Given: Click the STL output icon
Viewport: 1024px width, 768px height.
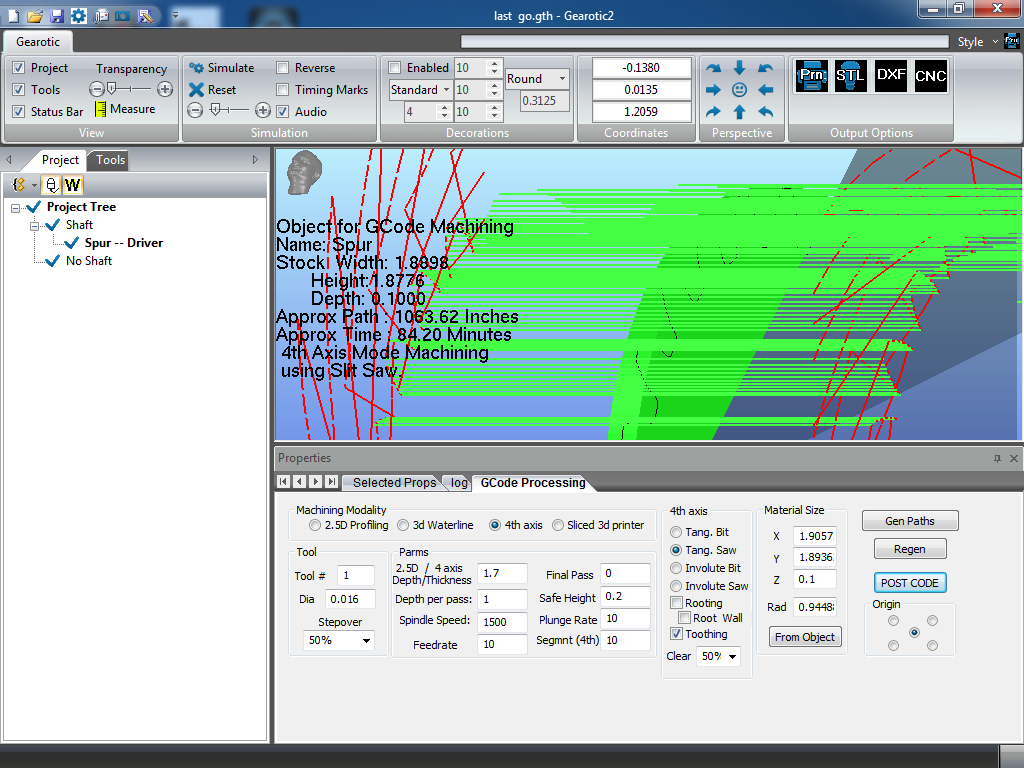Looking at the screenshot, I should (x=851, y=76).
